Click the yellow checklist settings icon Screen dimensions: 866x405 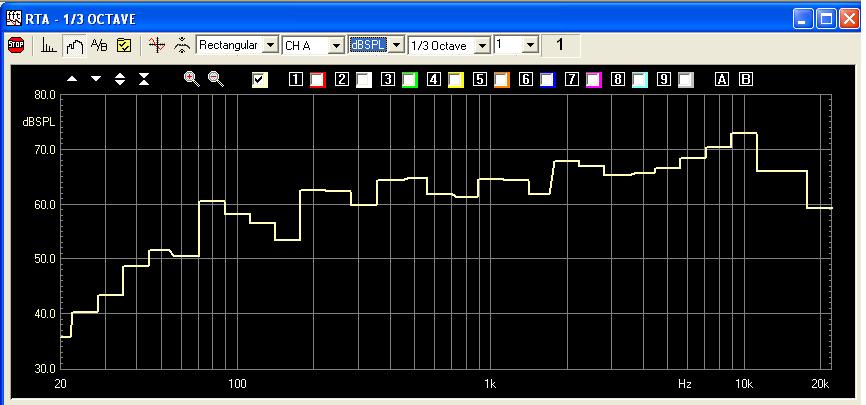click(x=124, y=45)
